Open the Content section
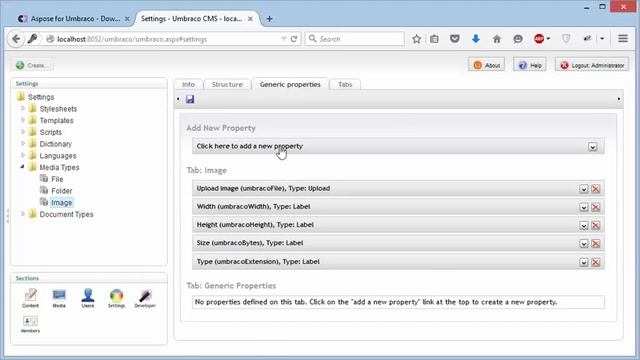 tap(30, 298)
